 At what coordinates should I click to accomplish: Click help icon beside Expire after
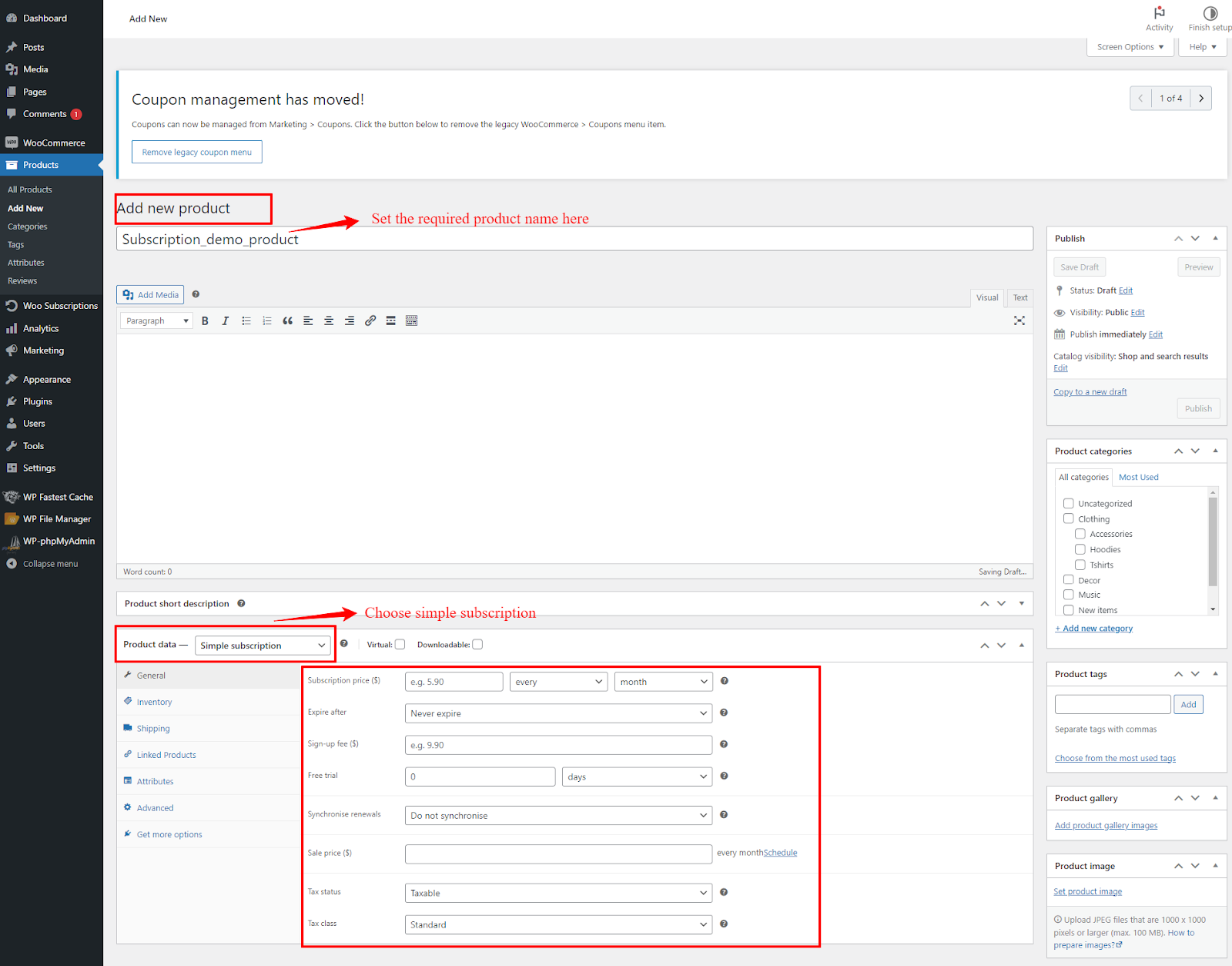pos(724,713)
